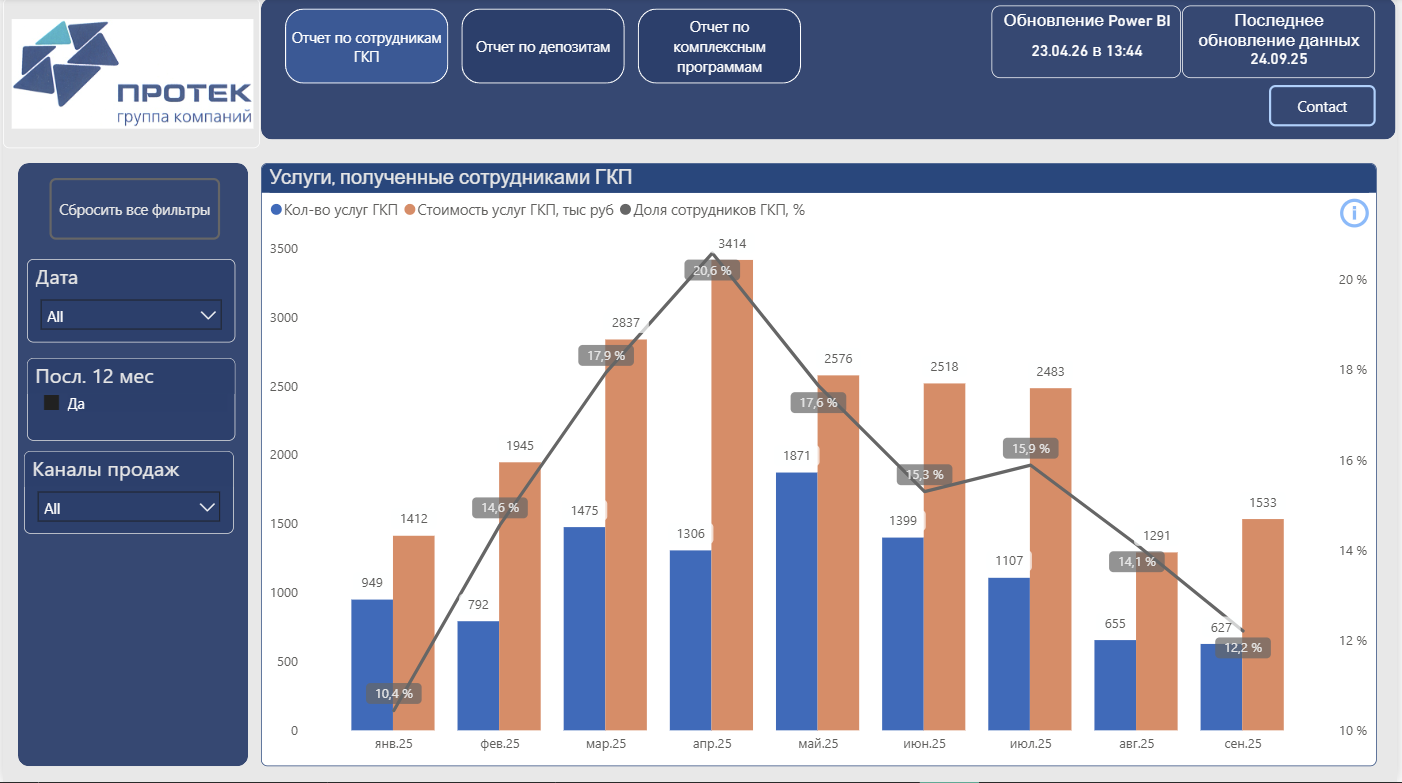Open the Дата dropdown filter
Image resolution: width=1402 pixels, height=783 pixels.
(x=130, y=316)
